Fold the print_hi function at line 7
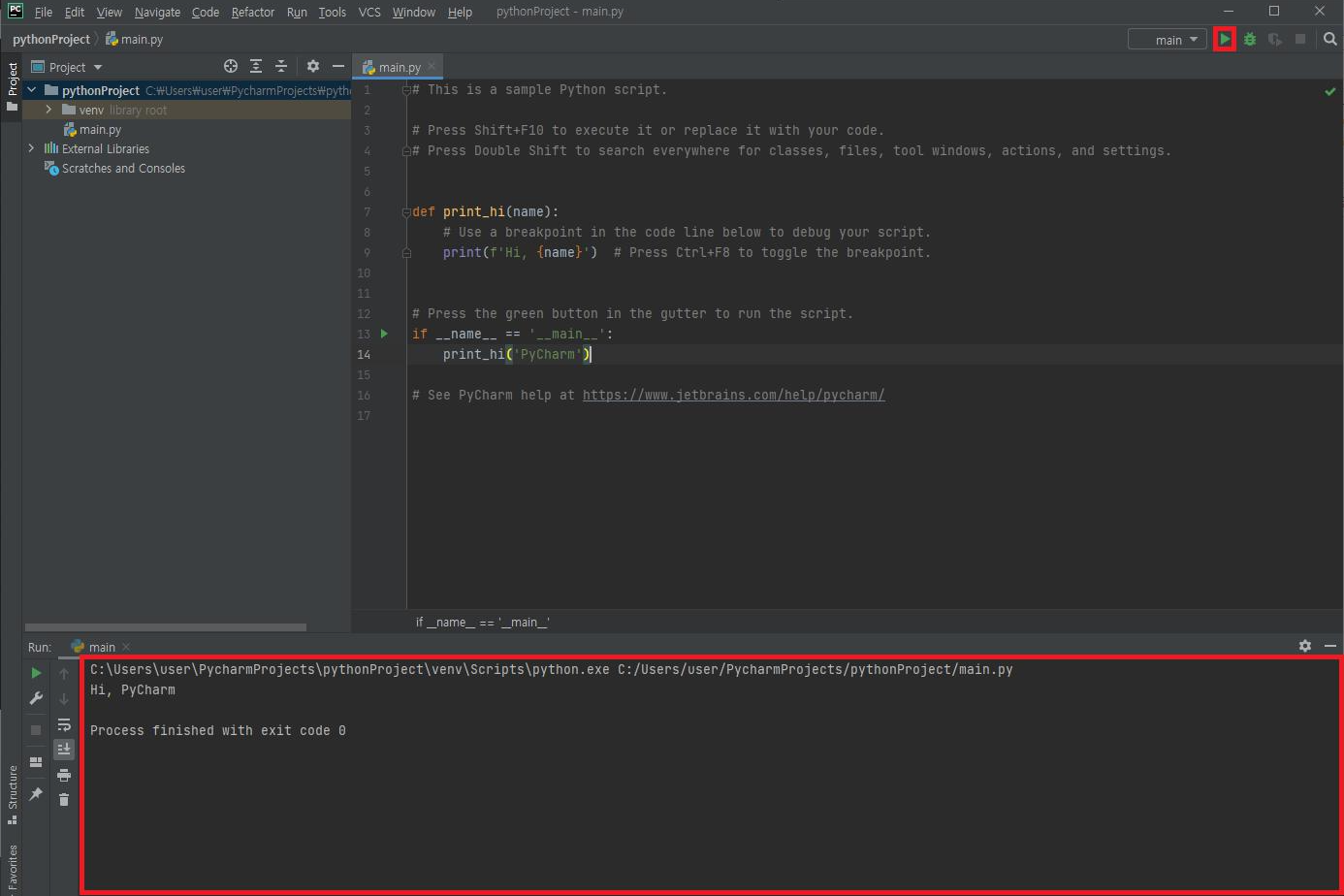 tap(407, 212)
